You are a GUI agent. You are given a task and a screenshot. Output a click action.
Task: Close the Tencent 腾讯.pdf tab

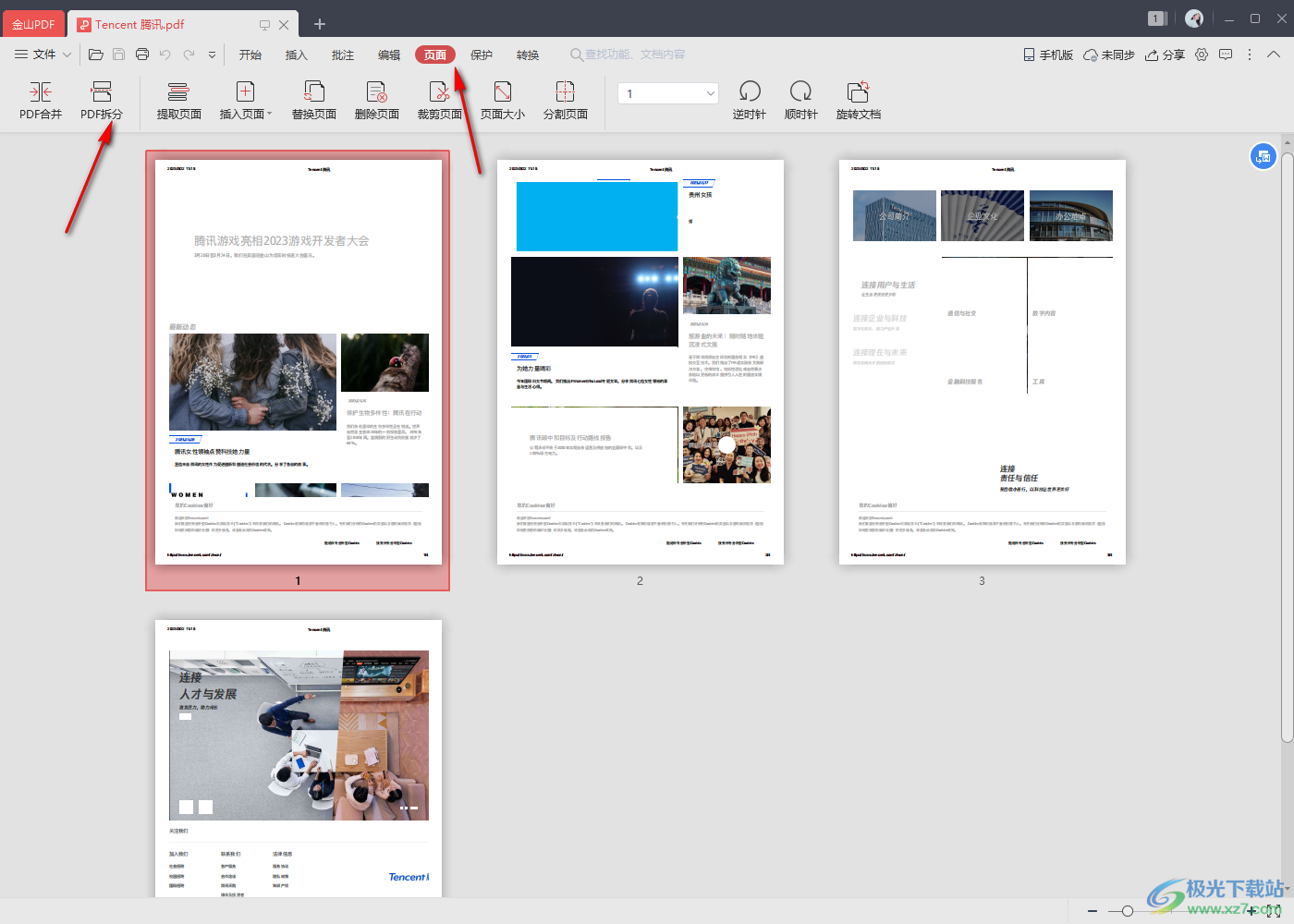point(284,25)
